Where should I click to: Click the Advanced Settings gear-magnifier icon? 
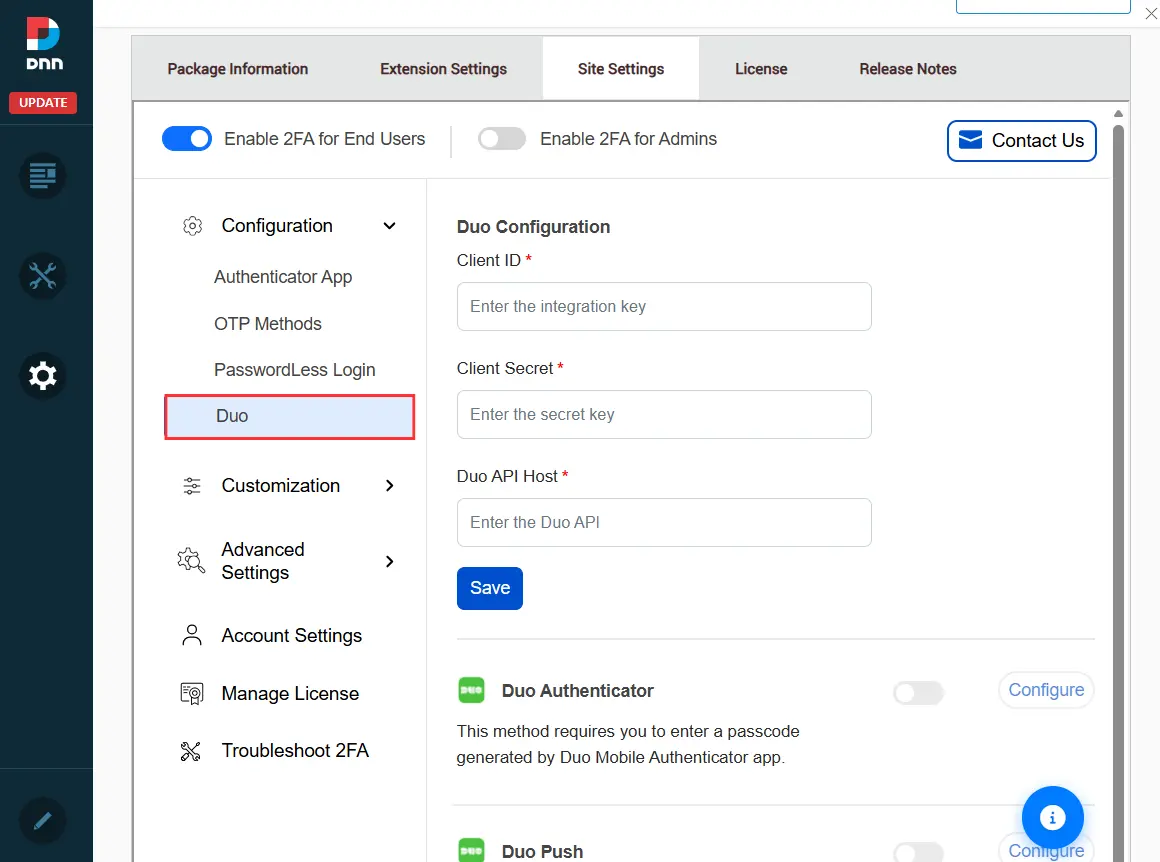point(191,561)
